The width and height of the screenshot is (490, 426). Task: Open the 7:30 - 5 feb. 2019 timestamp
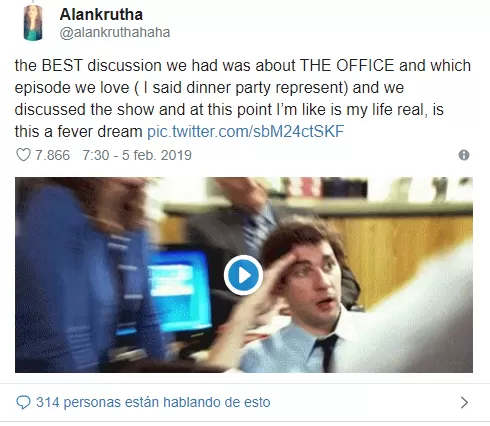click(x=137, y=155)
